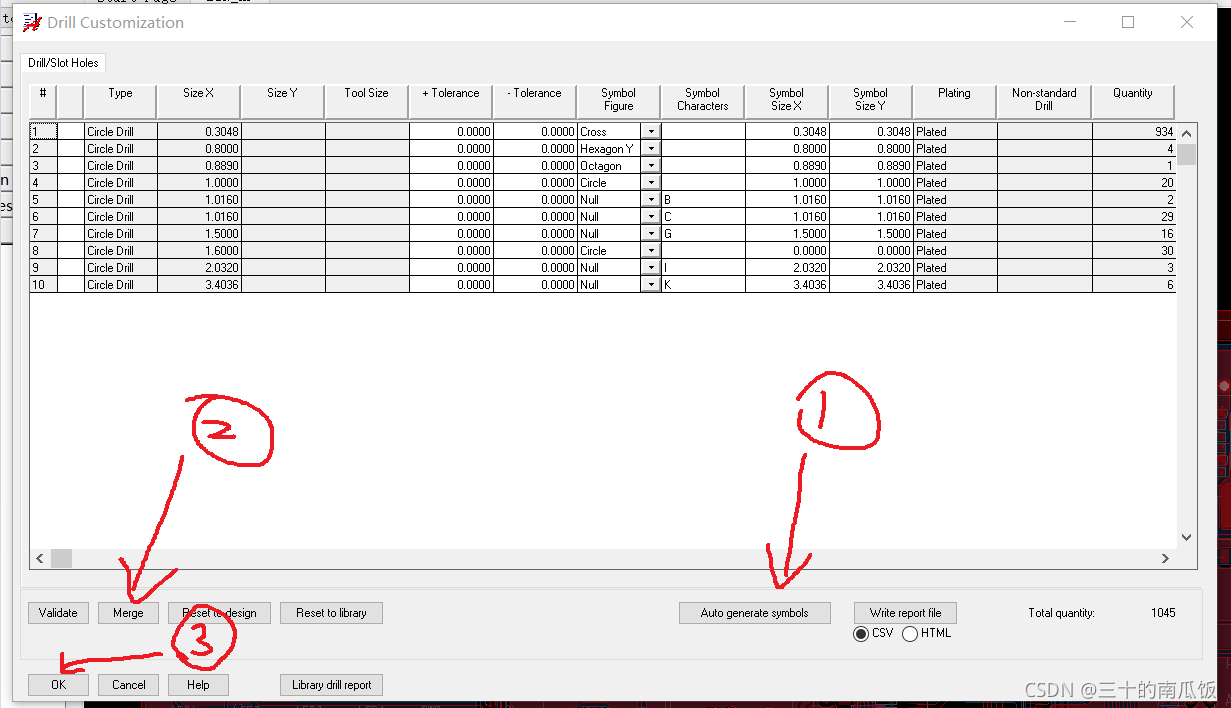Click Size X cell 3.4036 in row 10
The width and height of the screenshot is (1231, 708).
coord(198,285)
